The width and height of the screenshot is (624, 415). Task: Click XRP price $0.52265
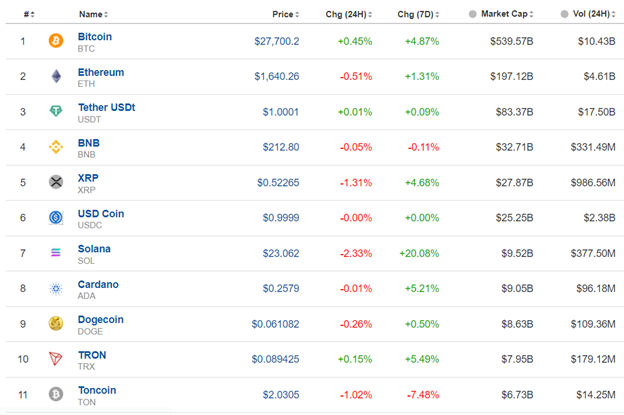click(278, 183)
